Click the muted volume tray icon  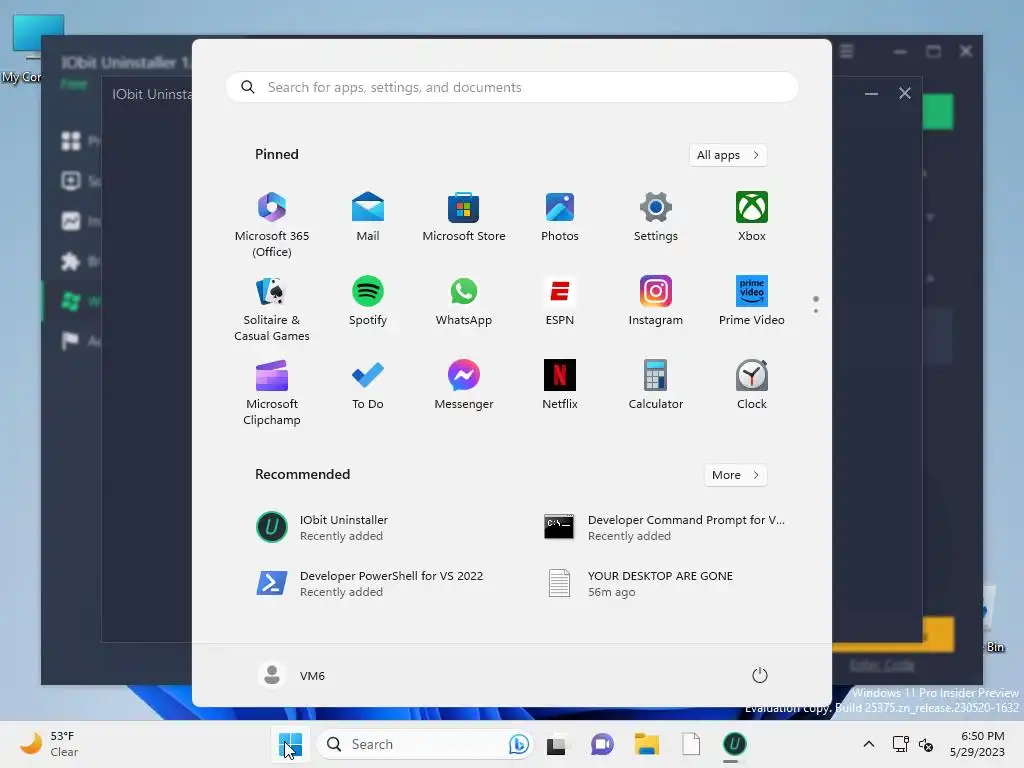[x=926, y=744]
